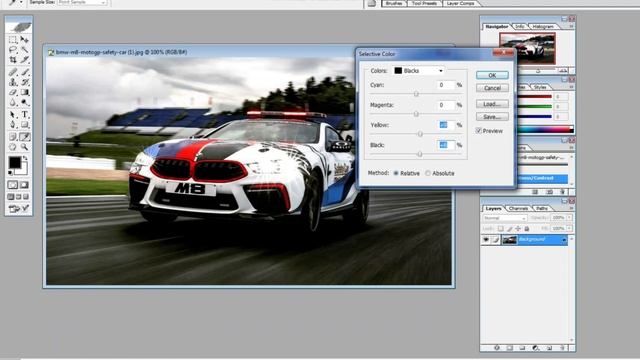Click the Magenta percentage field
This screenshot has width=640, height=360.
click(445, 105)
